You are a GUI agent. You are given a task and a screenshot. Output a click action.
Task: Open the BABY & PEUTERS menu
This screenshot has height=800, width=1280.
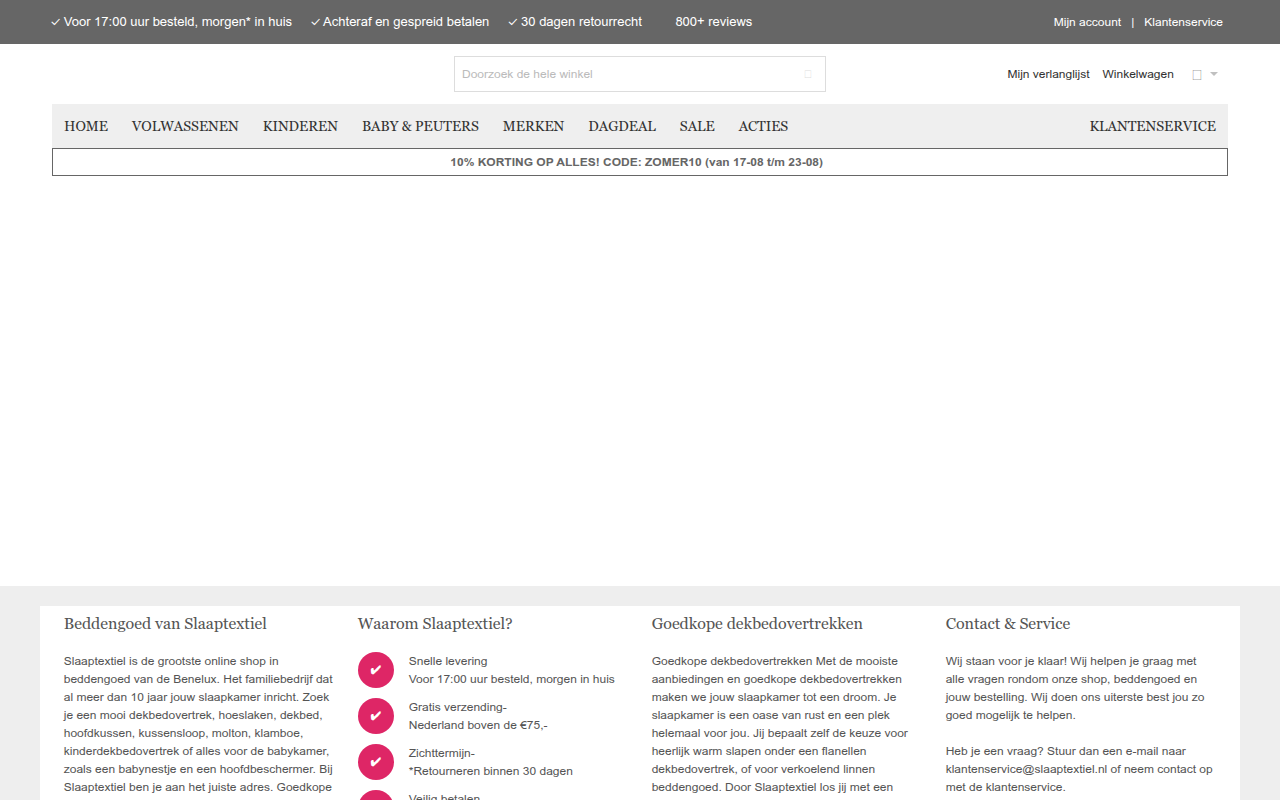coord(420,126)
